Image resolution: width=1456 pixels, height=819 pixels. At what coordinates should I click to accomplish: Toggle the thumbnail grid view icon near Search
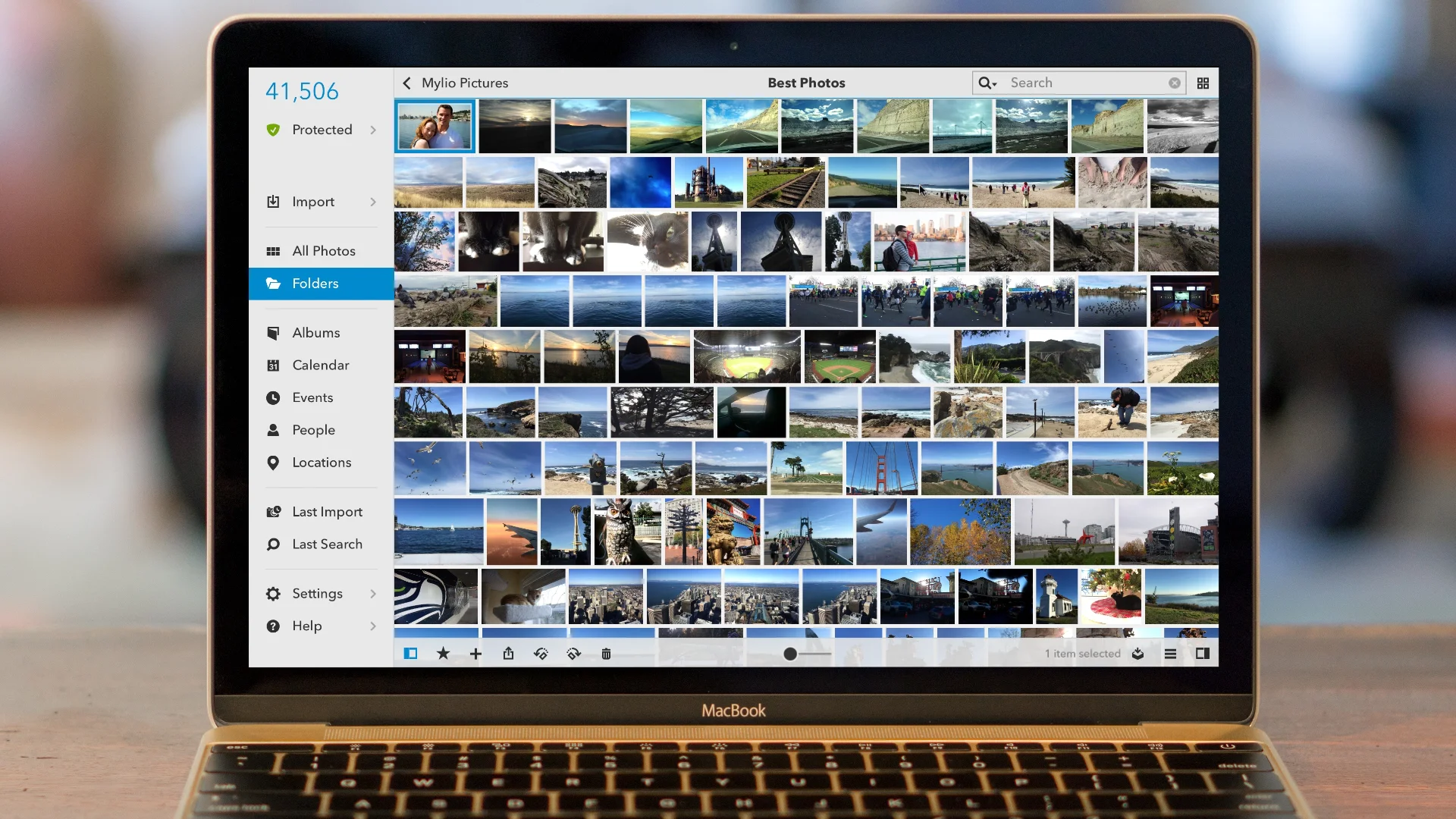click(1203, 83)
